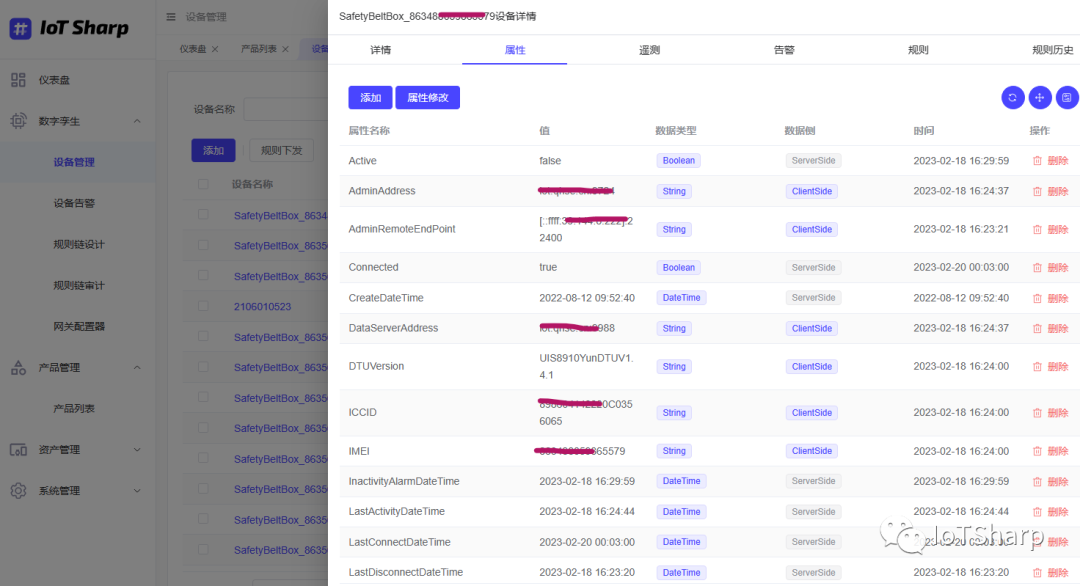Image resolution: width=1080 pixels, height=586 pixels.
Task: Click the 系统管理 gear icon in sidebar
Action: (19, 491)
